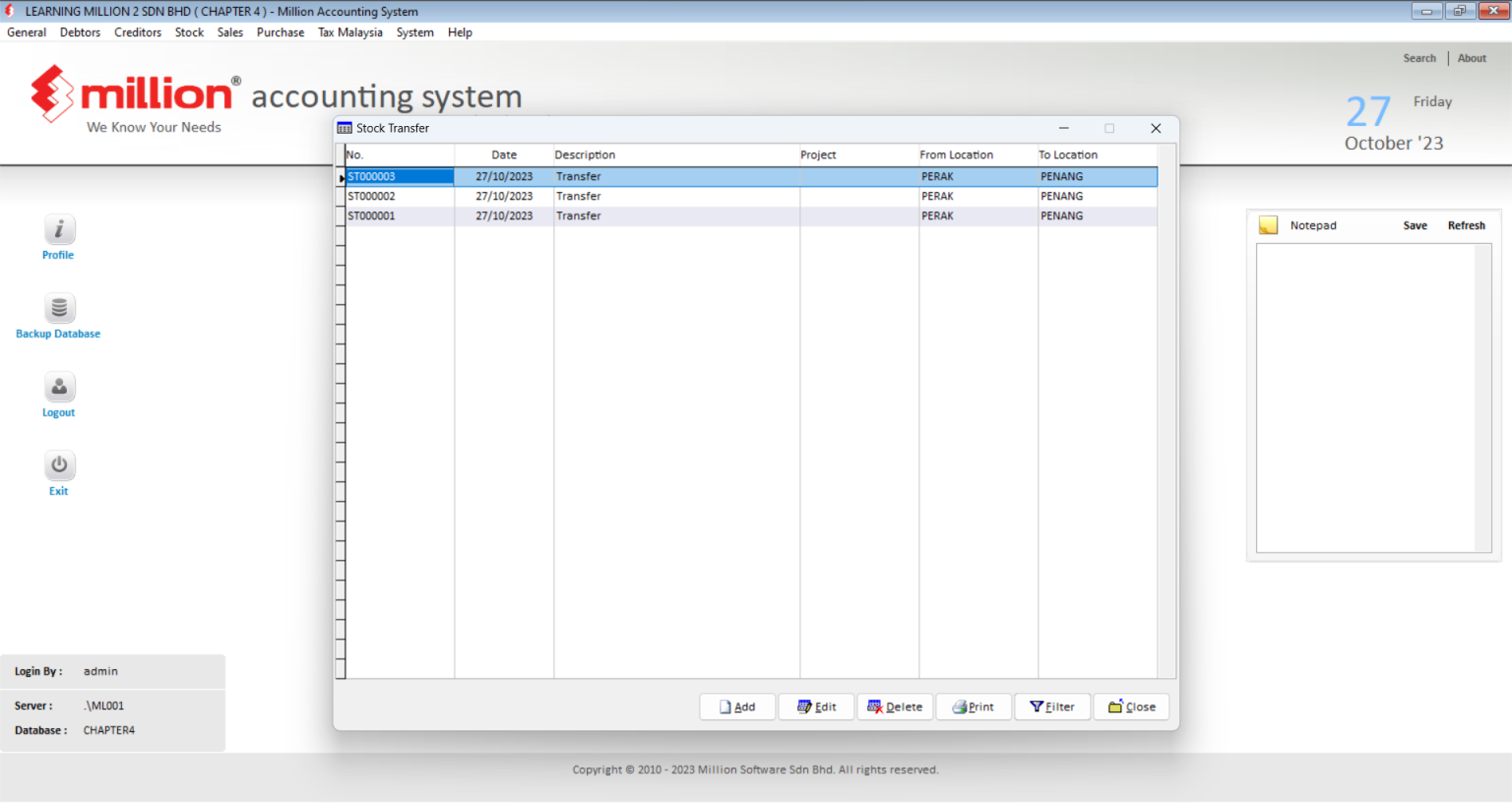Click the Exit power icon
The width and height of the screenshot is (1512, 803).
pos(59,465)
